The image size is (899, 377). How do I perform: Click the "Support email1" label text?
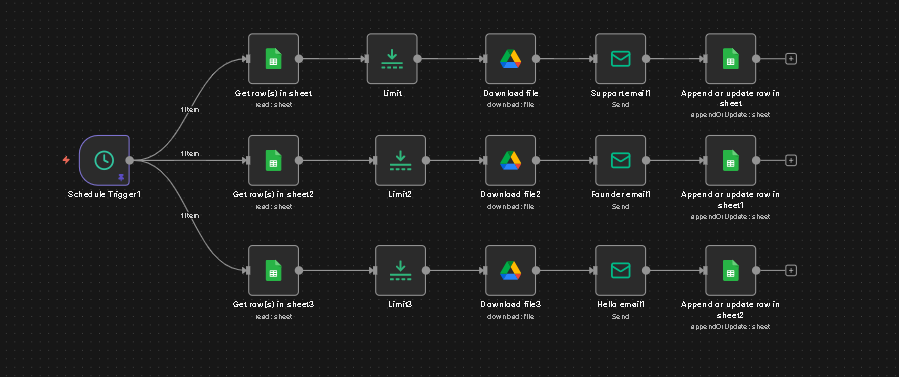tap(620, 93)
